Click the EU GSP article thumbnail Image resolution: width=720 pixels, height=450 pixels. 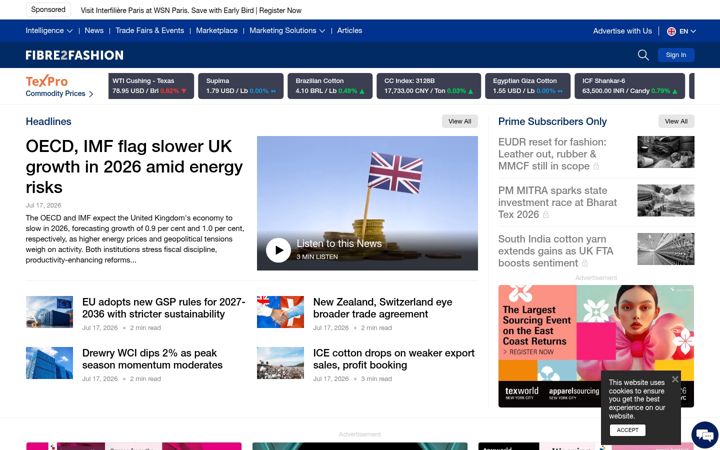[x=49, y=312]
